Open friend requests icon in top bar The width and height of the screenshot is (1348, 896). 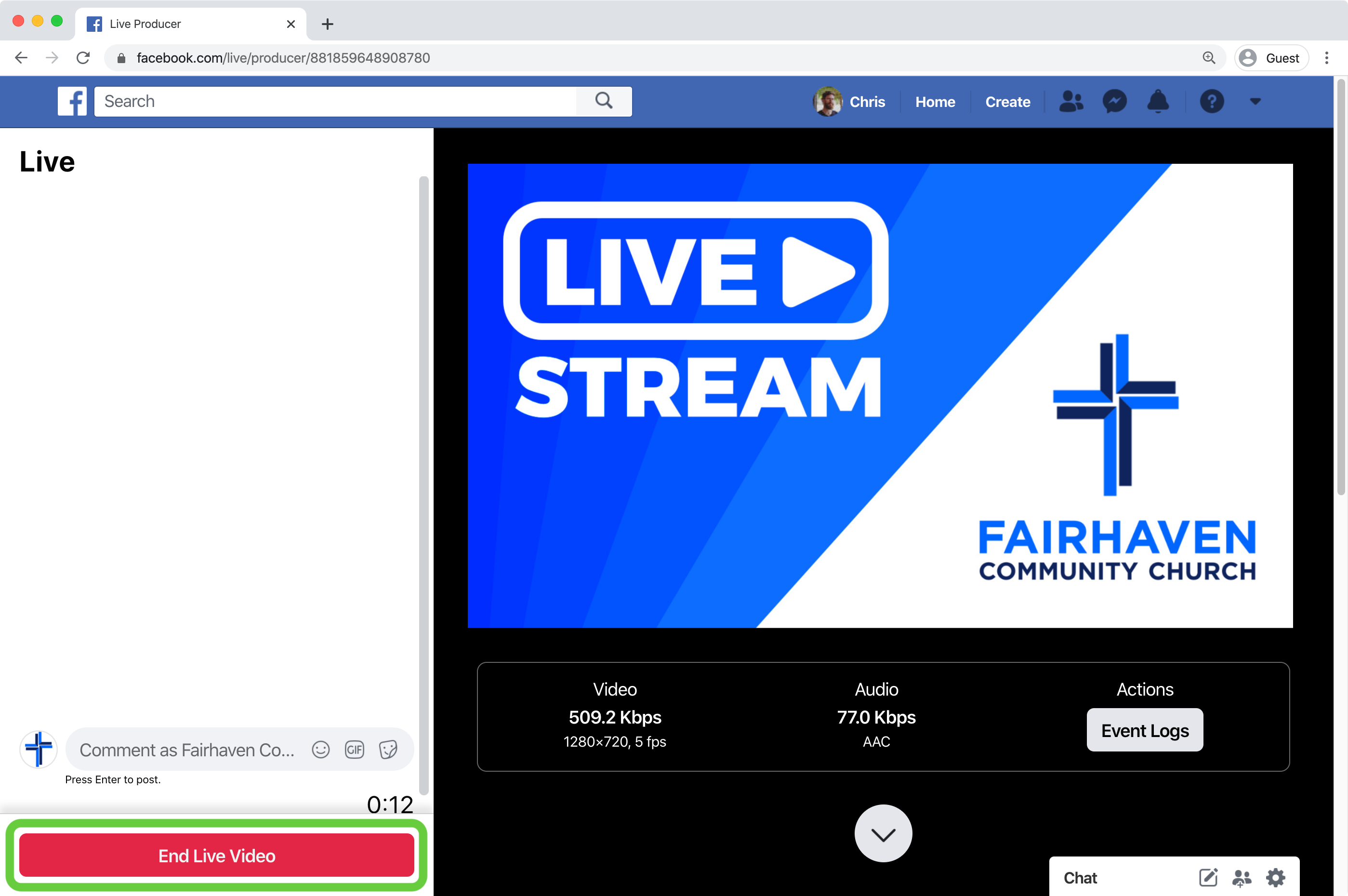1071,102
